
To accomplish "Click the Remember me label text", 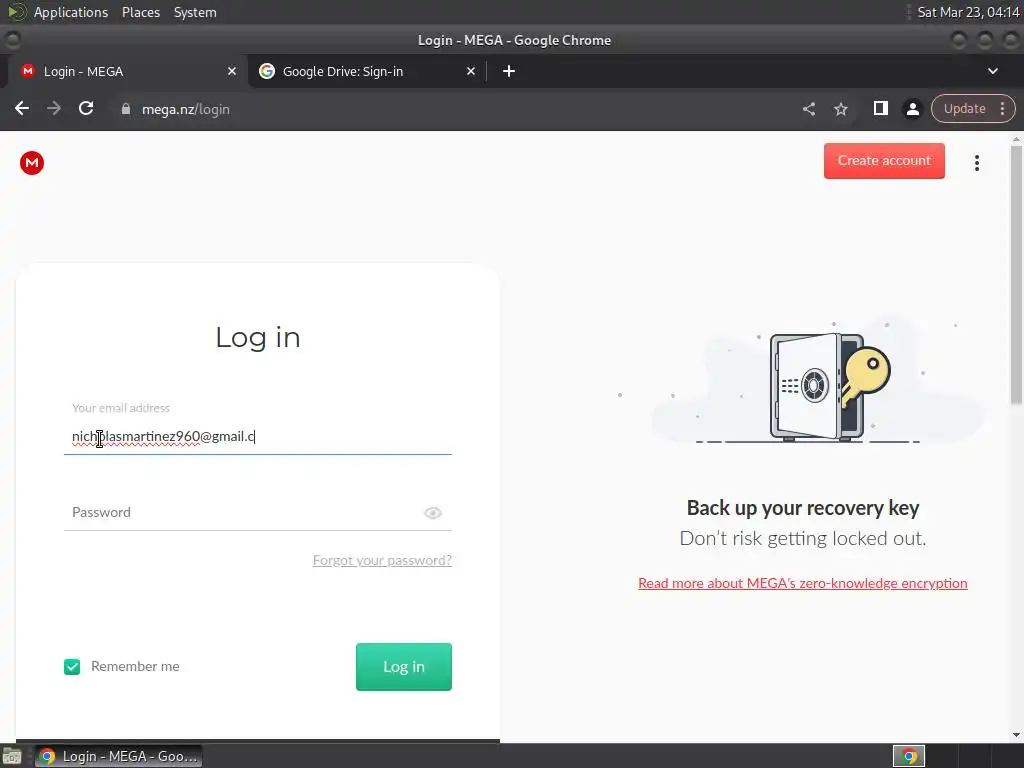I will (x=135, y=666).
